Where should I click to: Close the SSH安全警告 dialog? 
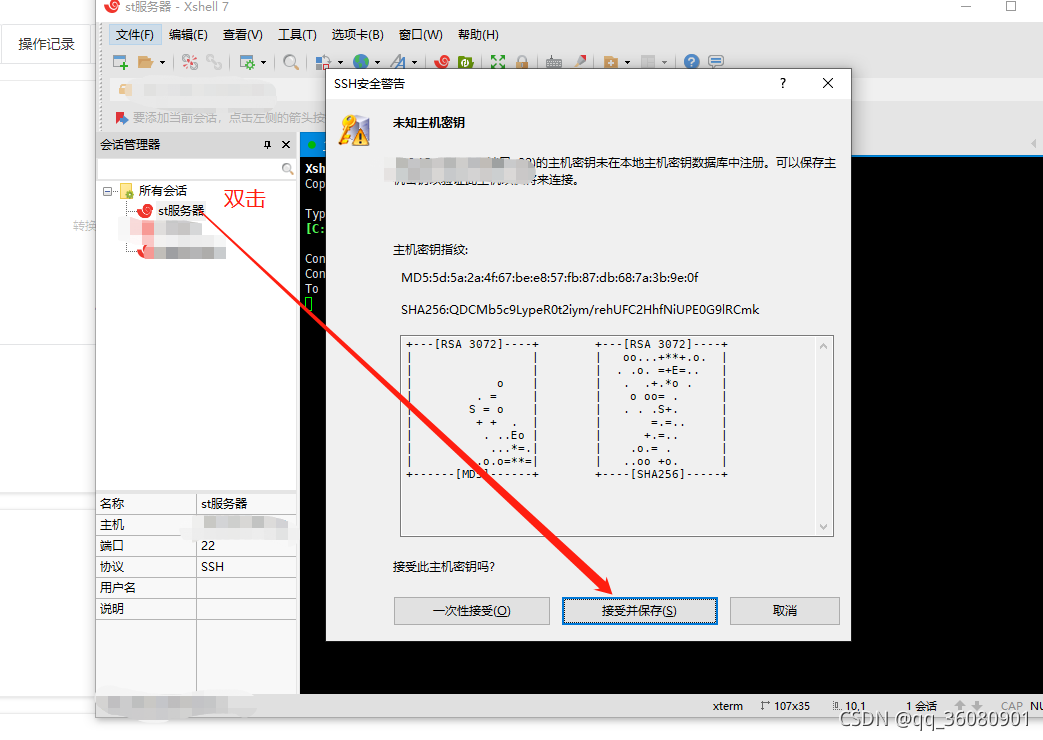point(827,83)
